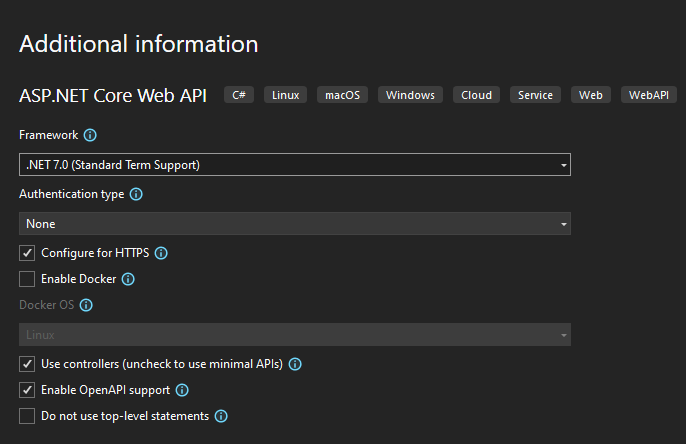This screenshot has width=686, height=444.
Task: Click the top-level statements info icon
Action: coord(221,416)
